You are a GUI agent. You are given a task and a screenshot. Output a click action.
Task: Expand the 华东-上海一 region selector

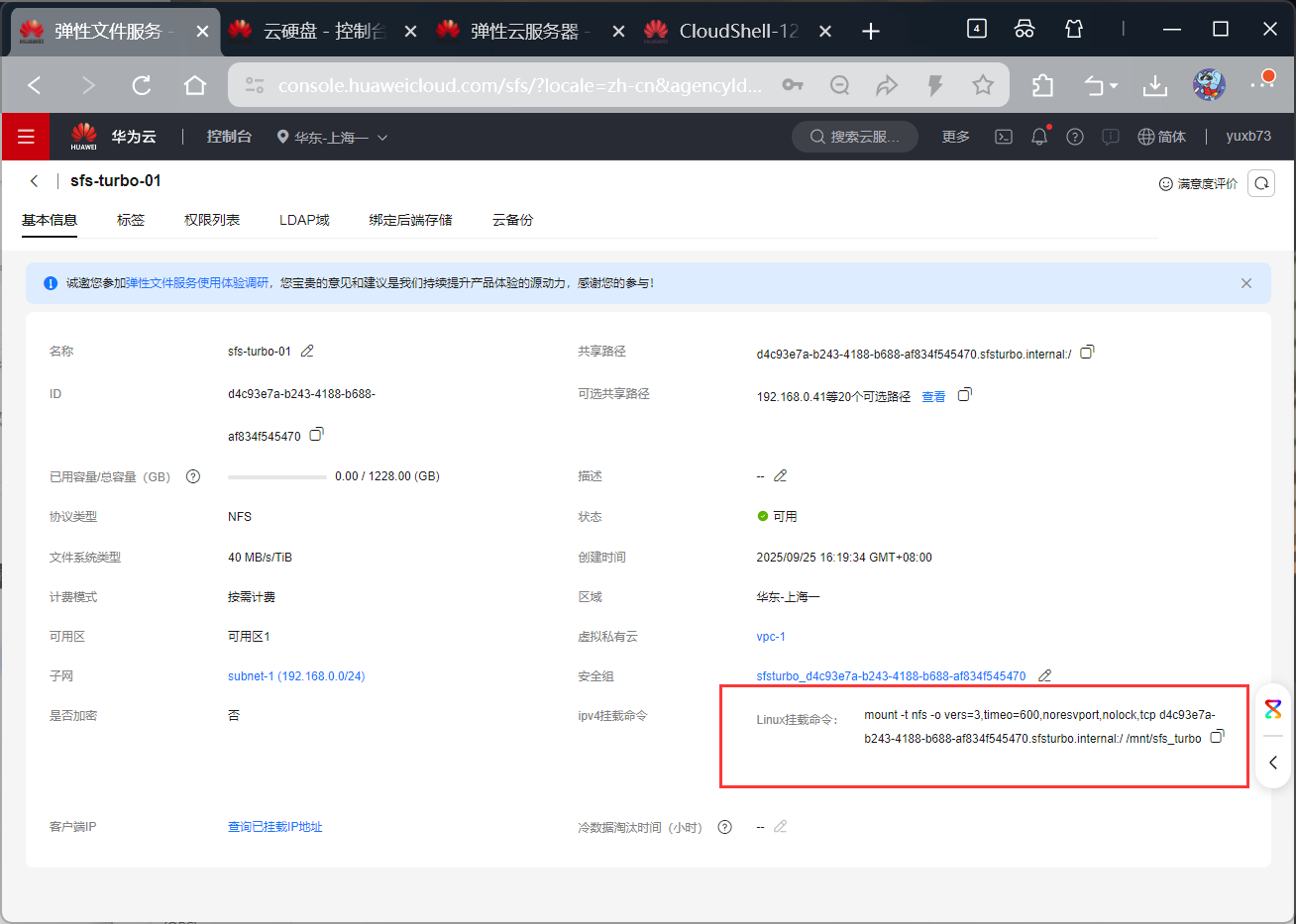332,138
